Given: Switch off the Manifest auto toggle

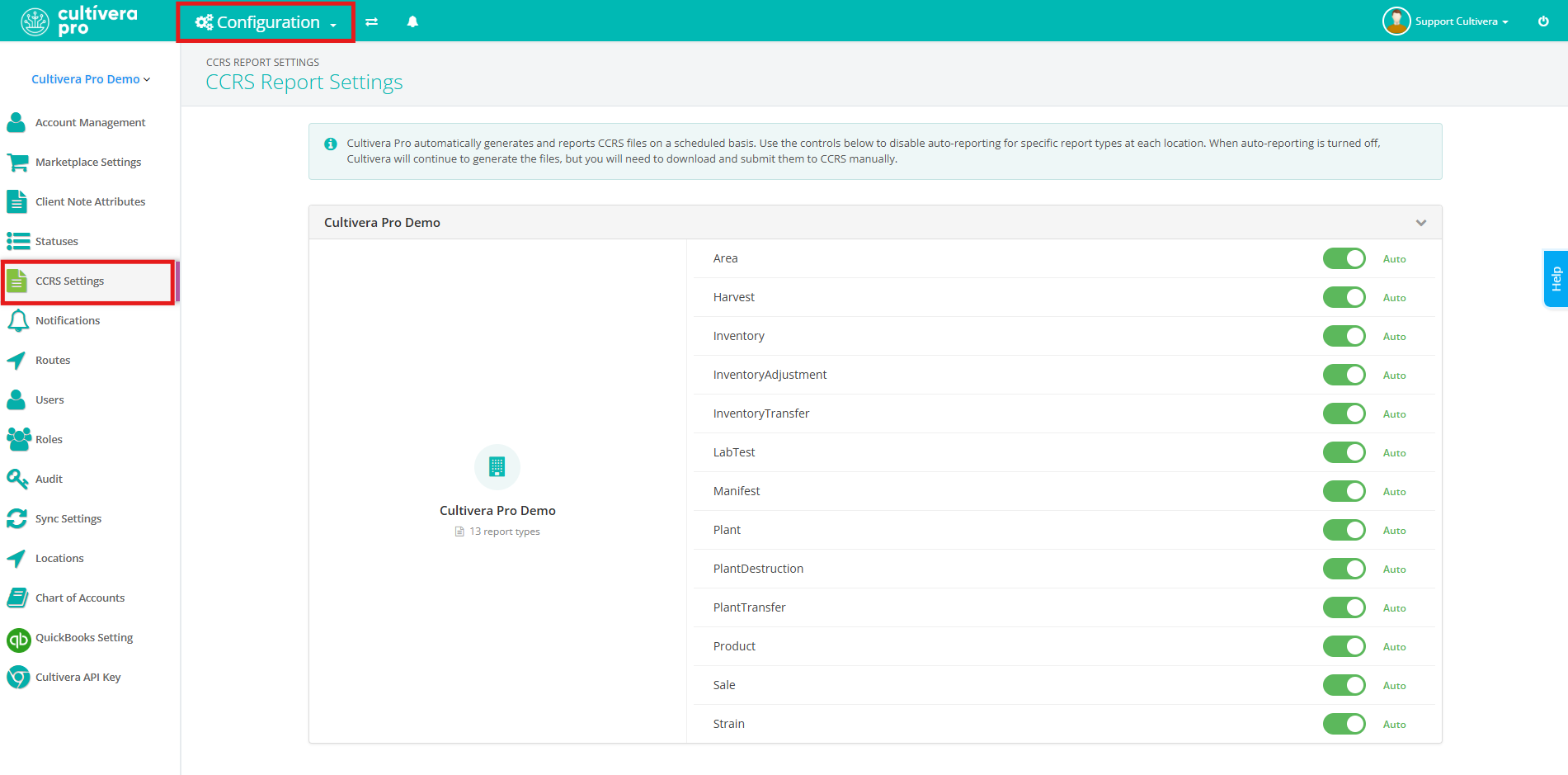Looking at the screenshot, I should [1344, 491].
